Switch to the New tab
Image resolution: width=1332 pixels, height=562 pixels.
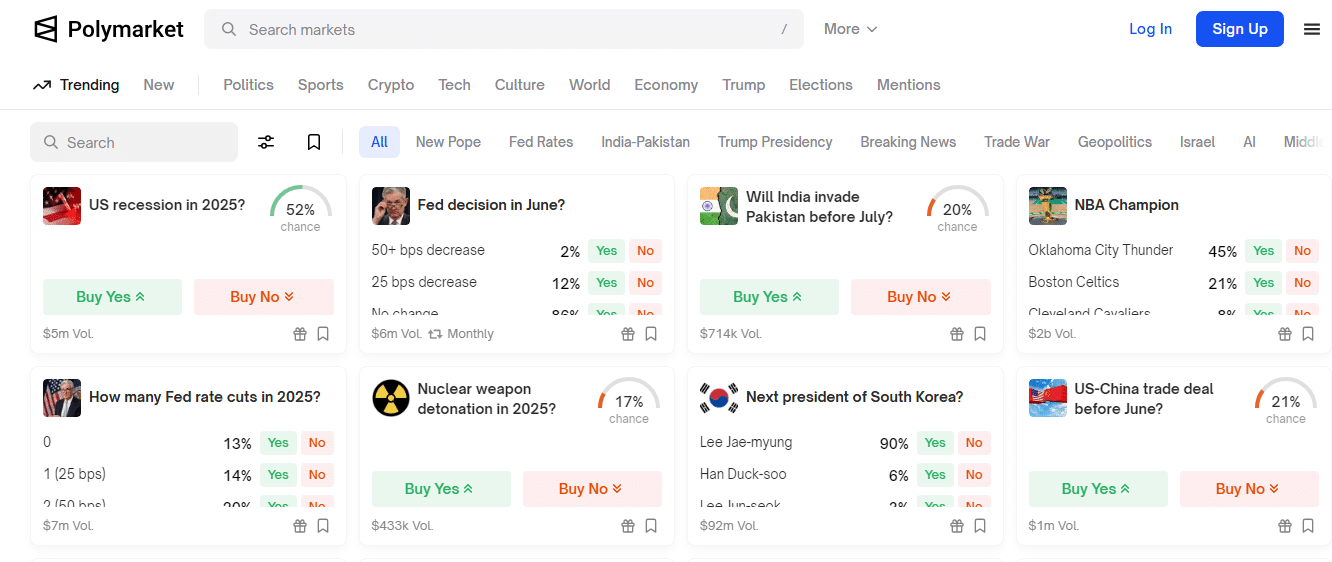[x=159, y=85]
